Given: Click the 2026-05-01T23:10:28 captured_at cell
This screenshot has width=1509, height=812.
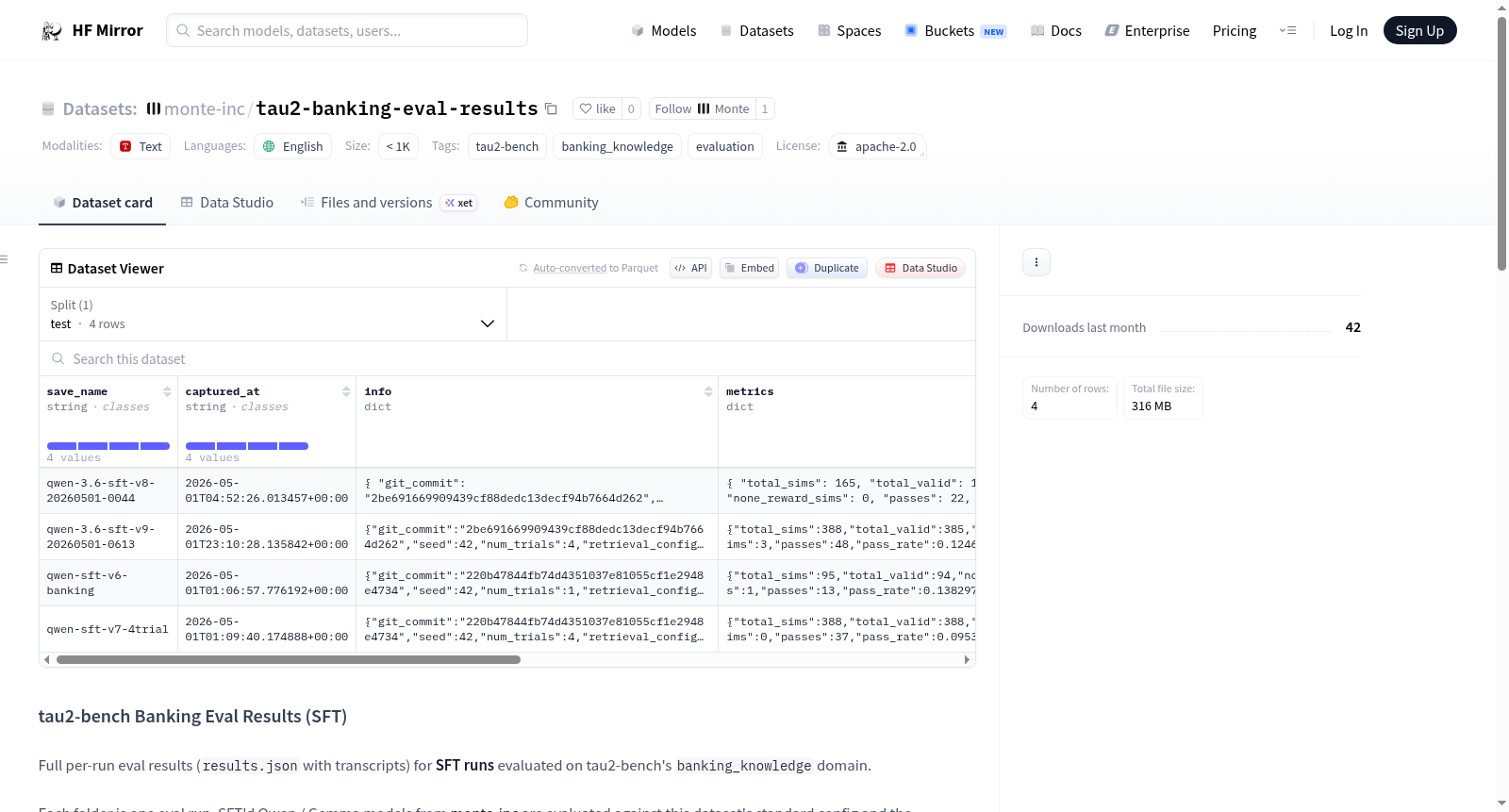Looking at the screenshot, I should click(267, 538).
